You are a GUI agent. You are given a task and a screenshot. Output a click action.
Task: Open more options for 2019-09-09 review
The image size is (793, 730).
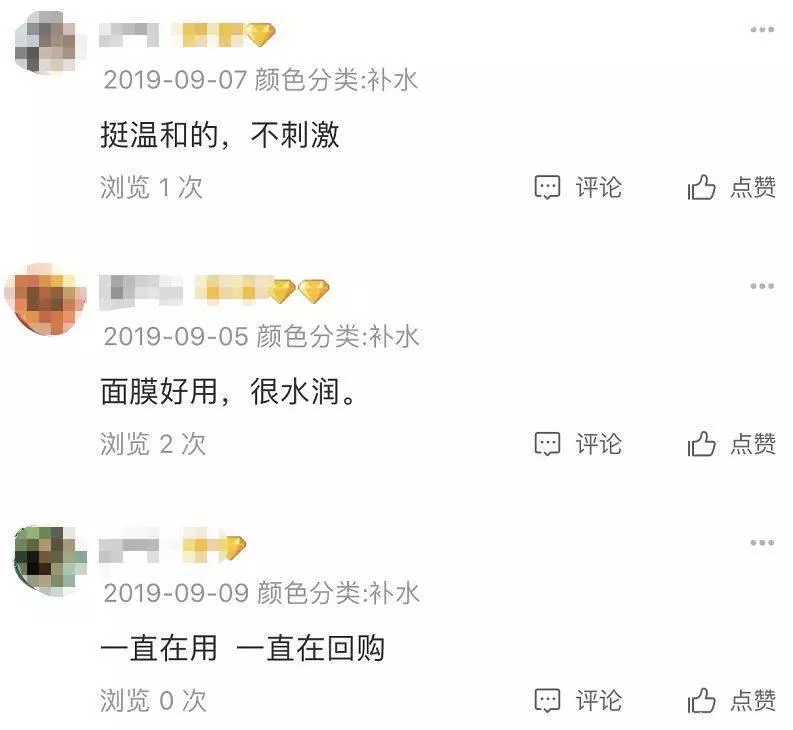coord(762,543)
